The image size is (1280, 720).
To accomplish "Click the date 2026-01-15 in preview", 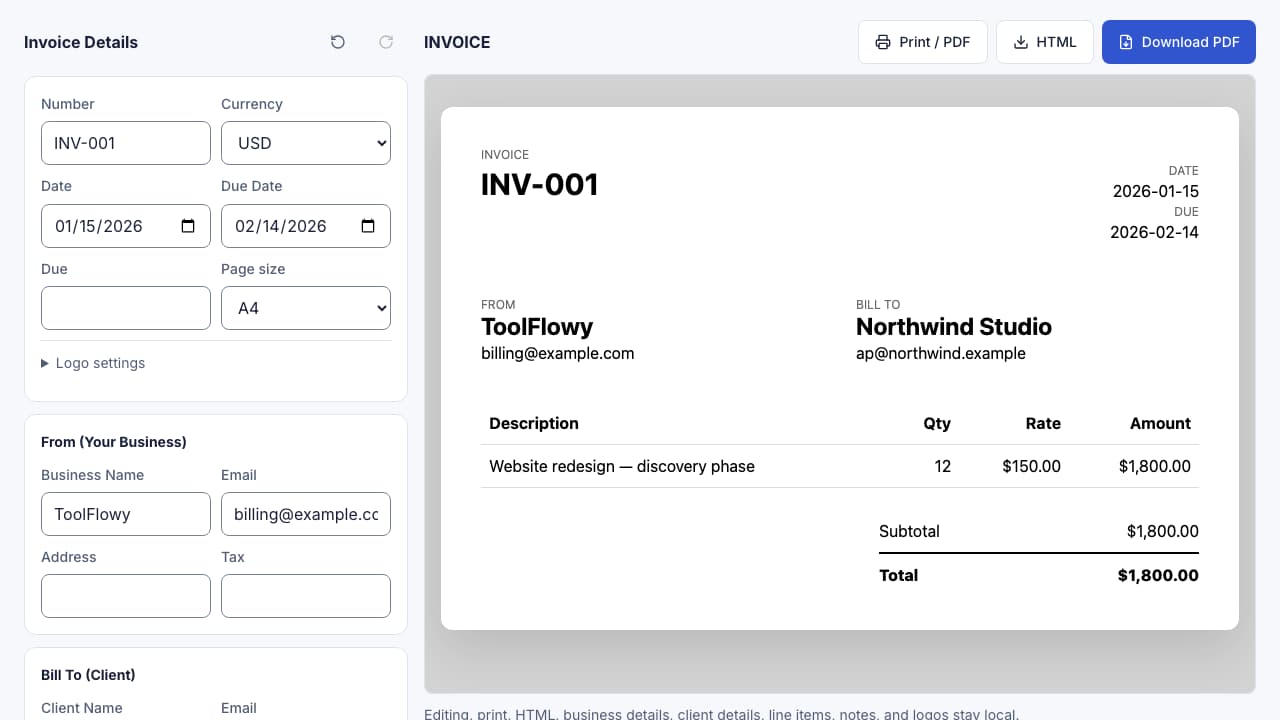I will coord(1155,191).
